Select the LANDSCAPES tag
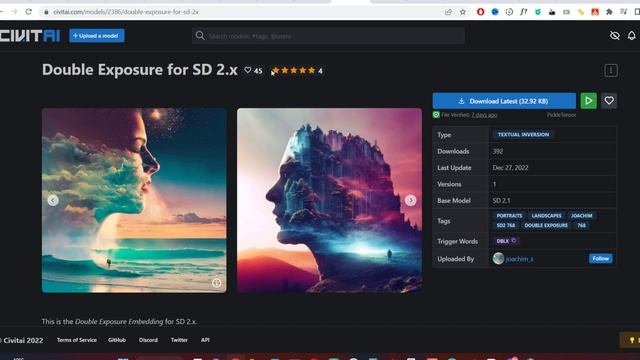The width and height of the screenshot is (640, 360). tap(546, 216)
